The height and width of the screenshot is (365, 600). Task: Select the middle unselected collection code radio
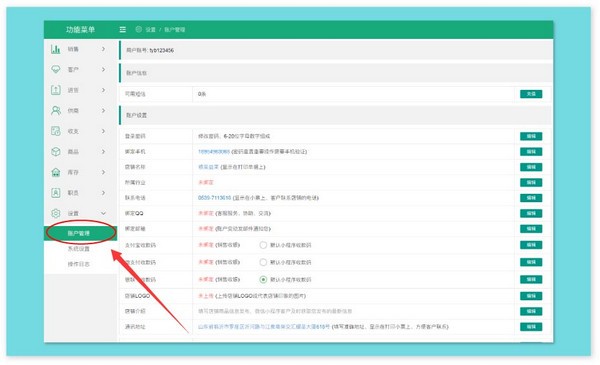point(263,262)
